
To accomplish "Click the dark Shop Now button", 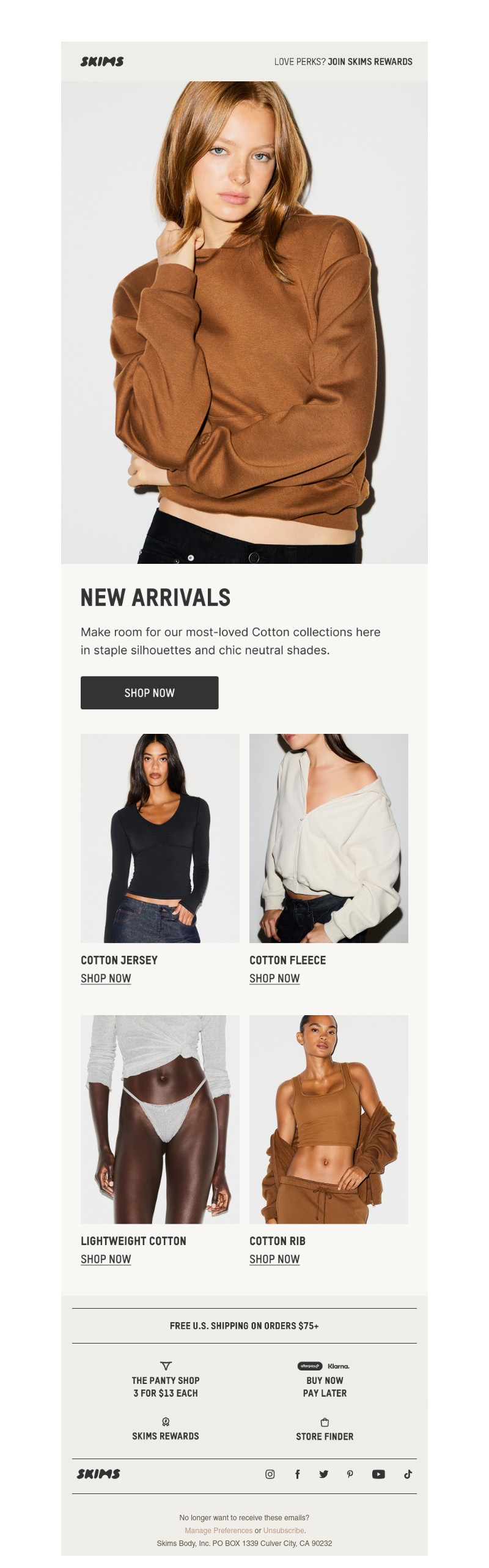I will (x=150, y=692).
